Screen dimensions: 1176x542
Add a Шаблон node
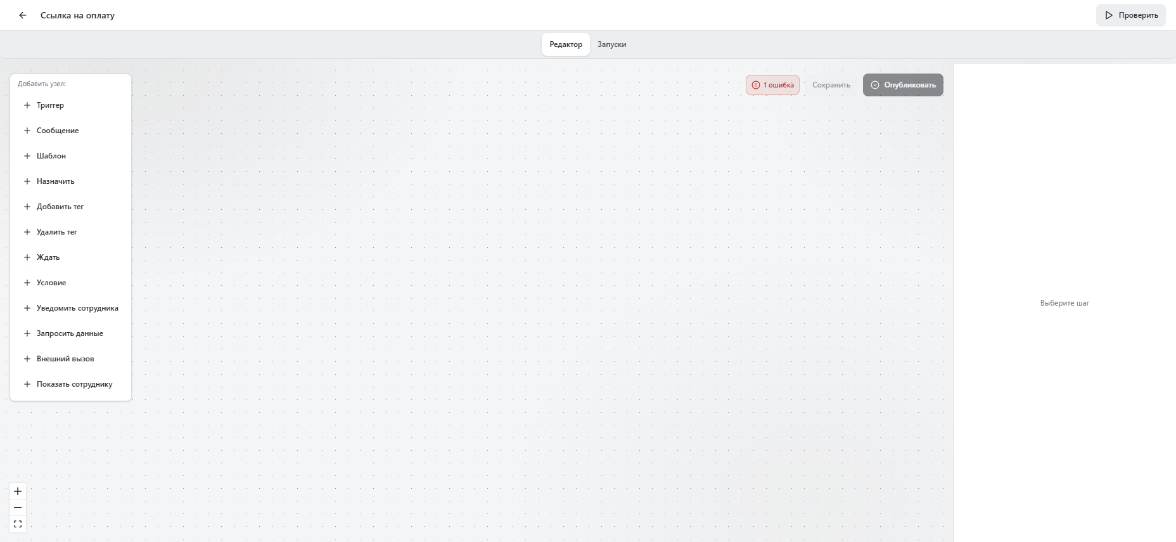coord(70,156)
